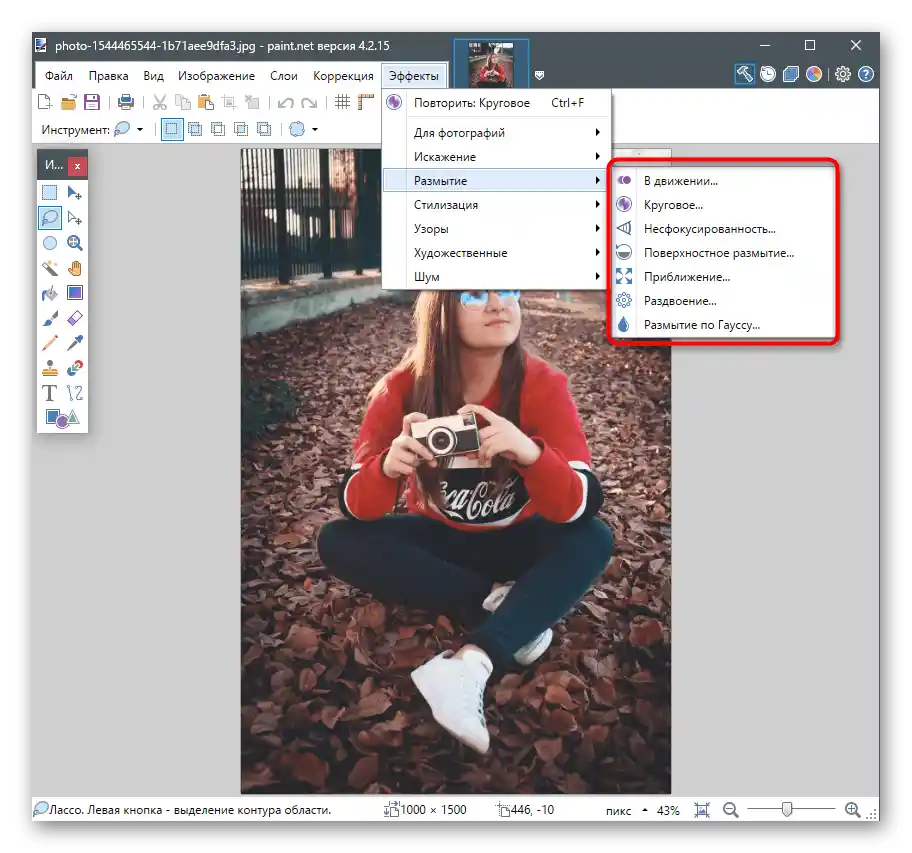Print the image
Image resolution: width=912 pixels, height=853 pixels.
(x=126, y=102)
